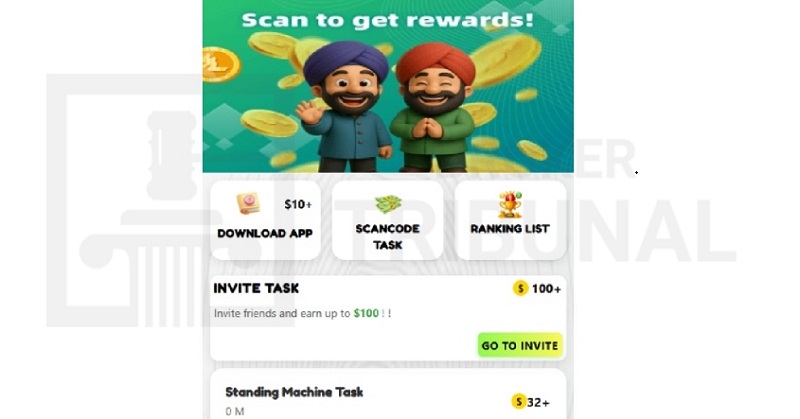Click the 32+ reward amount
The width and height of the screenshot is (800, 419).
tap(538, 403)
